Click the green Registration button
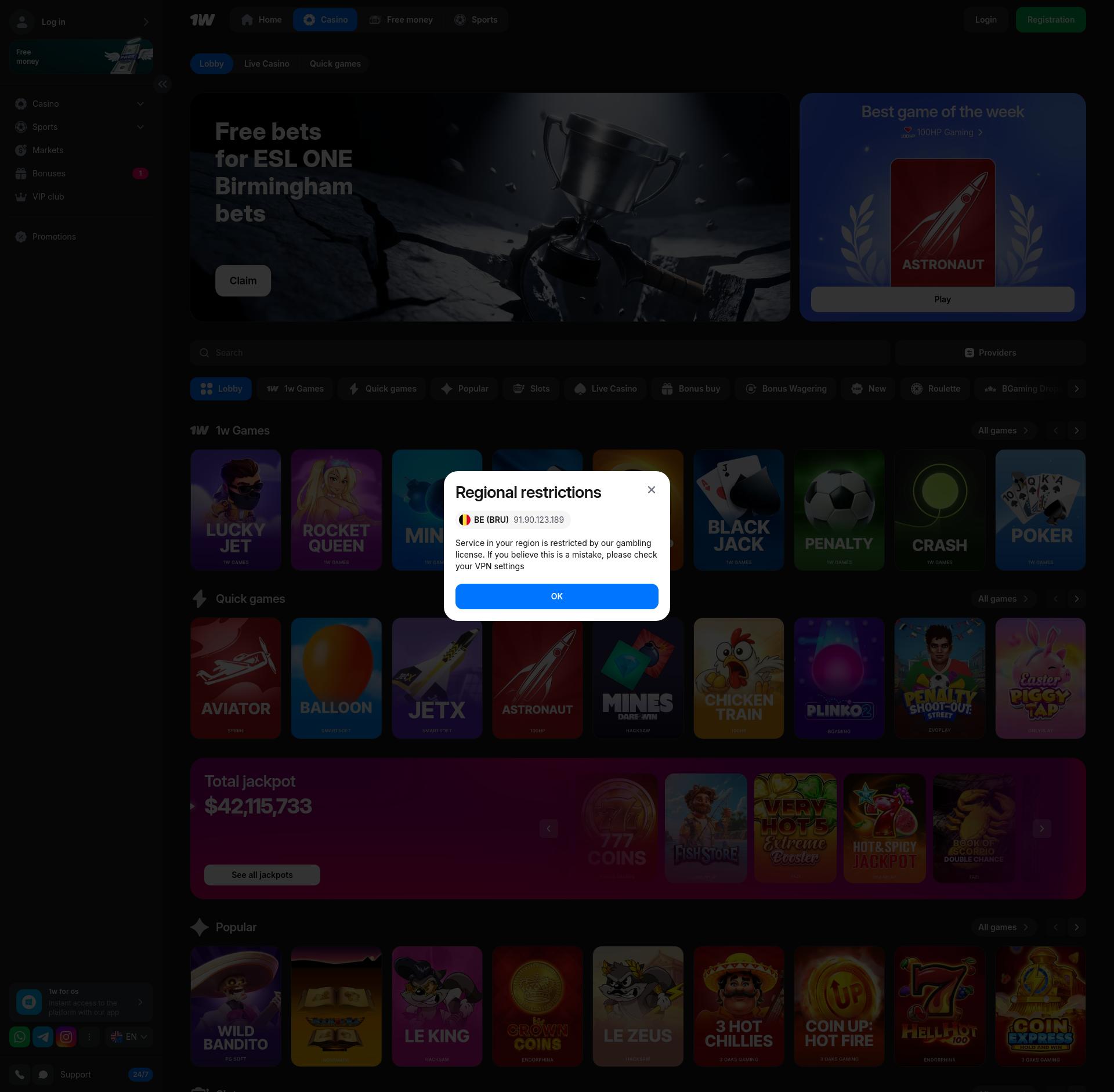 pos(1050,20)
